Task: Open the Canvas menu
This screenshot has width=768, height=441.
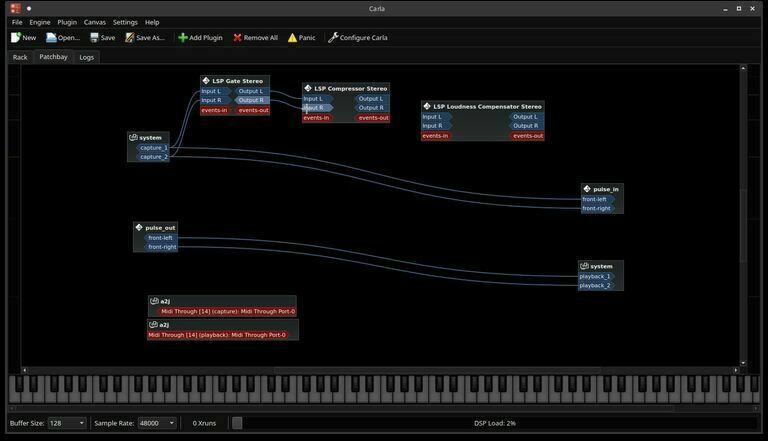Action: click(95, 22)
